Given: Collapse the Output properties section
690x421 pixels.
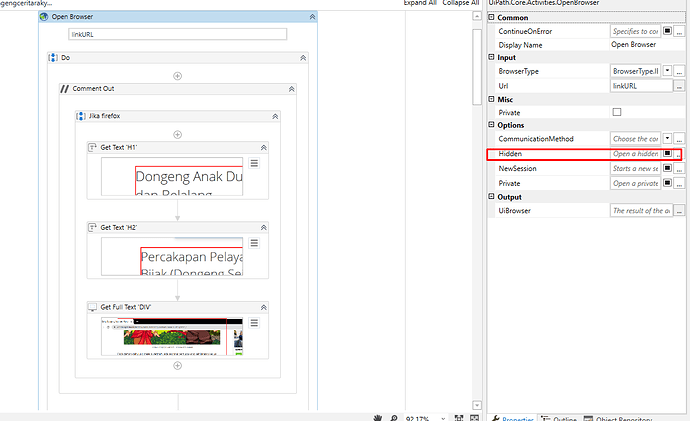Looking at the screenshot, I should point(492,197).
